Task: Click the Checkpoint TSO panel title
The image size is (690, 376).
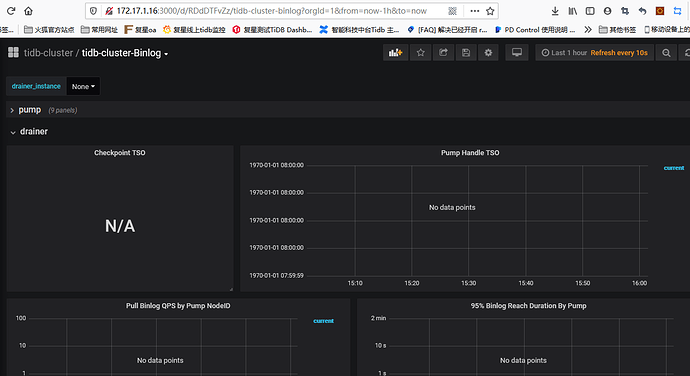Action: click(x=120, y=153)
